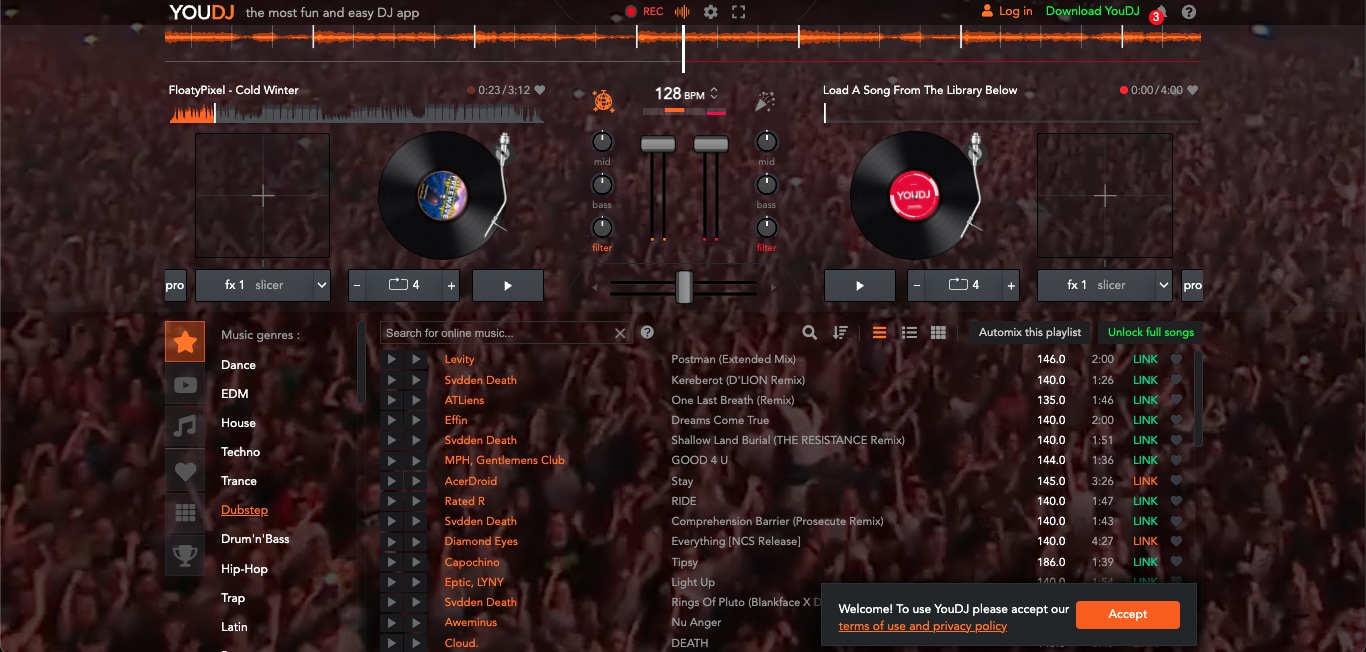Select the House genre
The width and height of the screenshot is (1366, 652).
(x=238, y=423)
